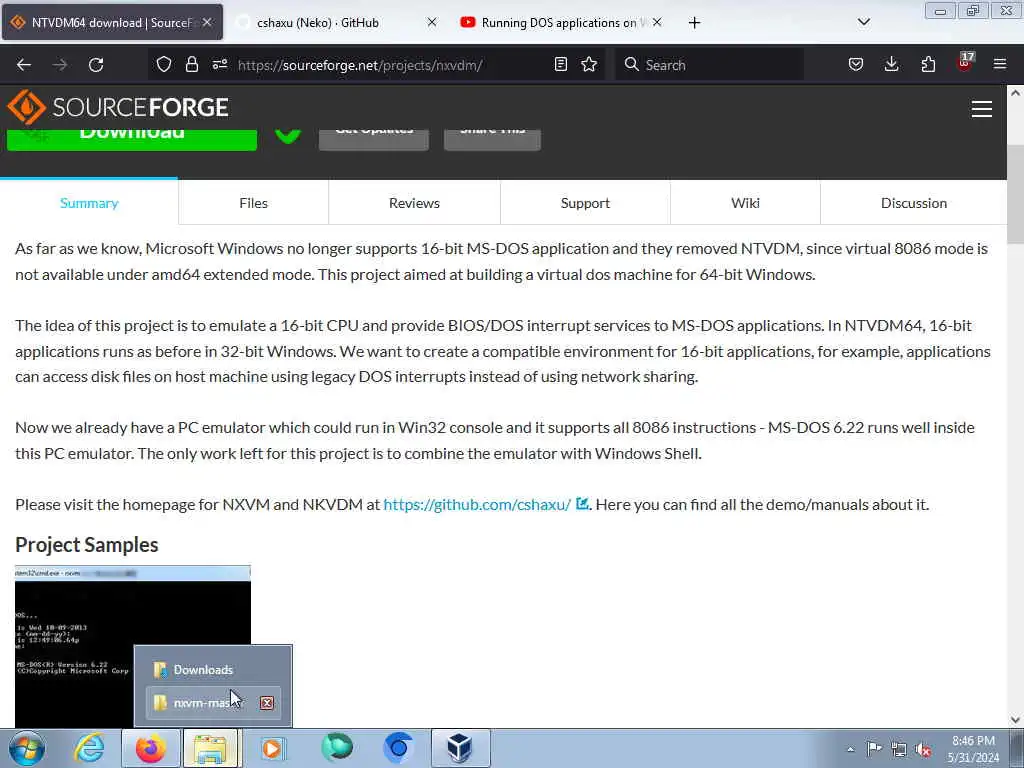Open the Discussion tab
1024x768 pixels.
click(914, 203)
